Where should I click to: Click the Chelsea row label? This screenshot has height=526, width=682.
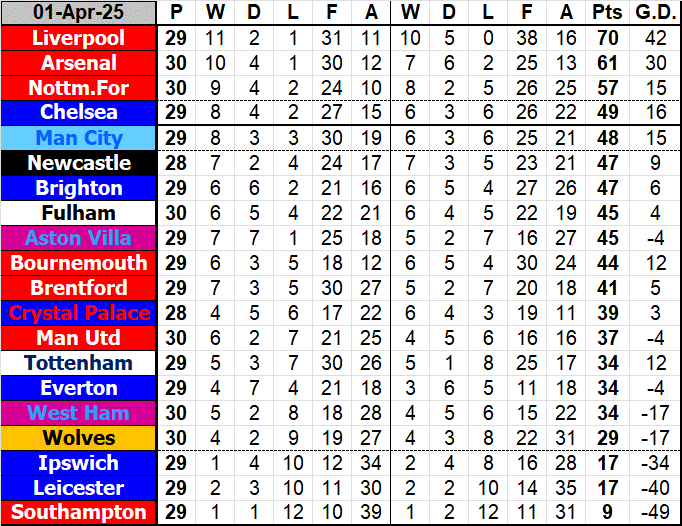[79, 113]
